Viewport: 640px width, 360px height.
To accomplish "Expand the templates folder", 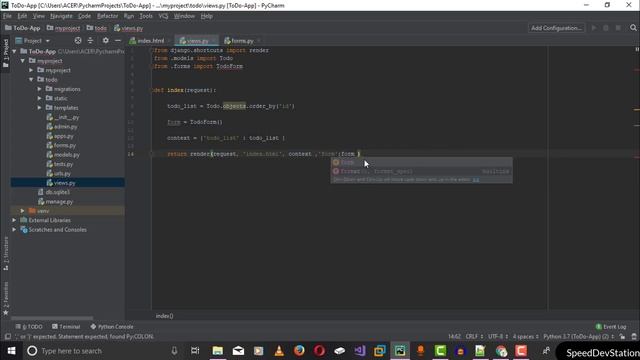I will click(x=40, y=108).
